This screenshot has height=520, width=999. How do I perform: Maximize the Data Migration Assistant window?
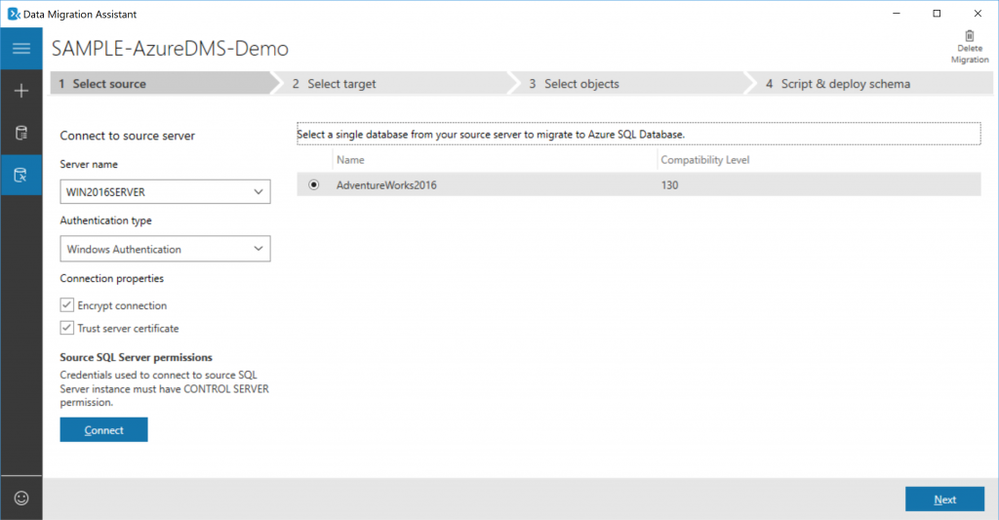coord(937,13)
